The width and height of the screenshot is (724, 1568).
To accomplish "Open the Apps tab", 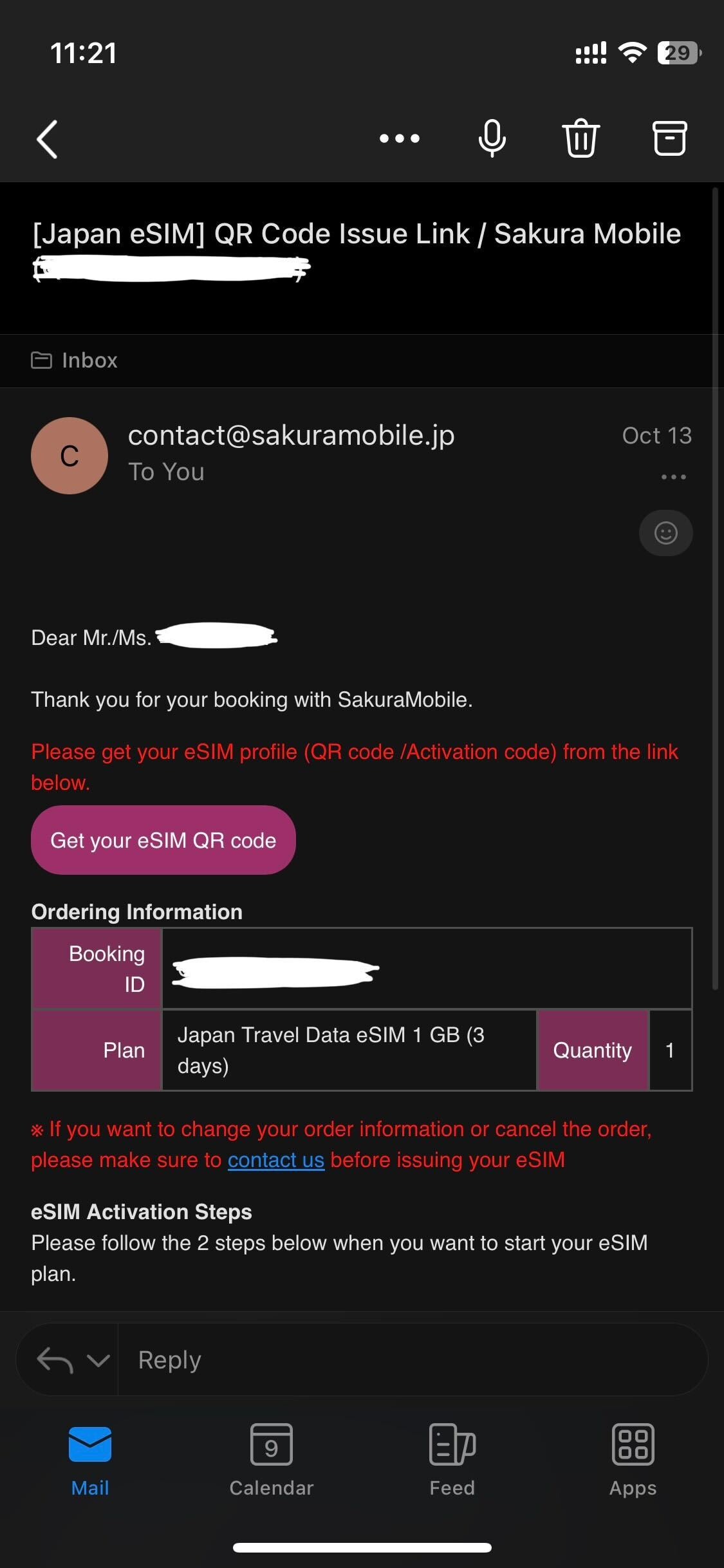I will tap(633, 1459).
